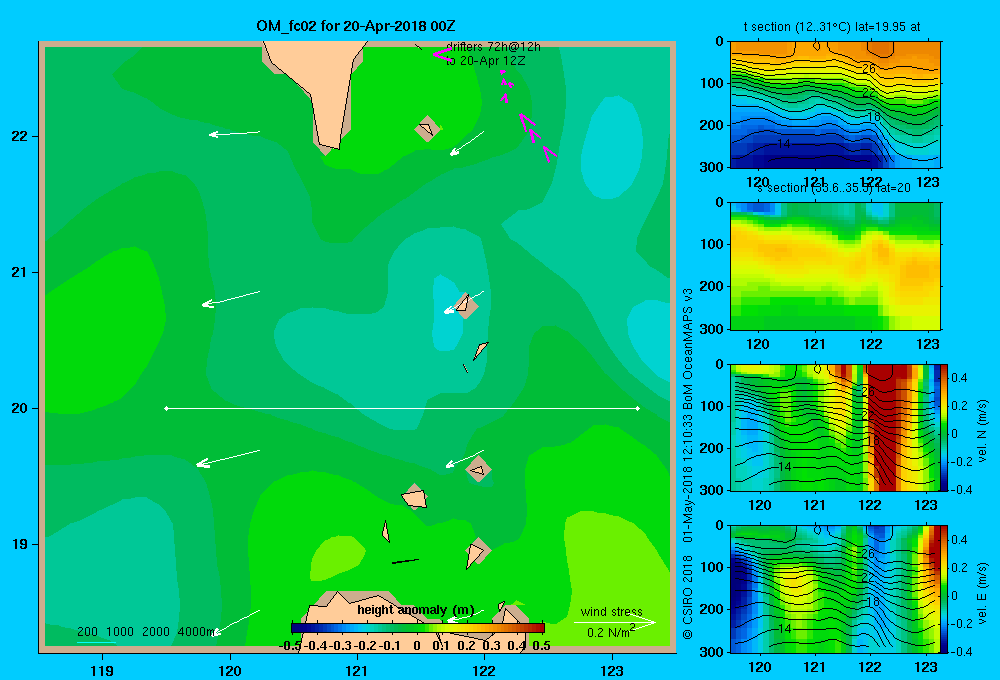Click longitude label '119' on main map axis
Screen dimensions: 1000x680
102,670
